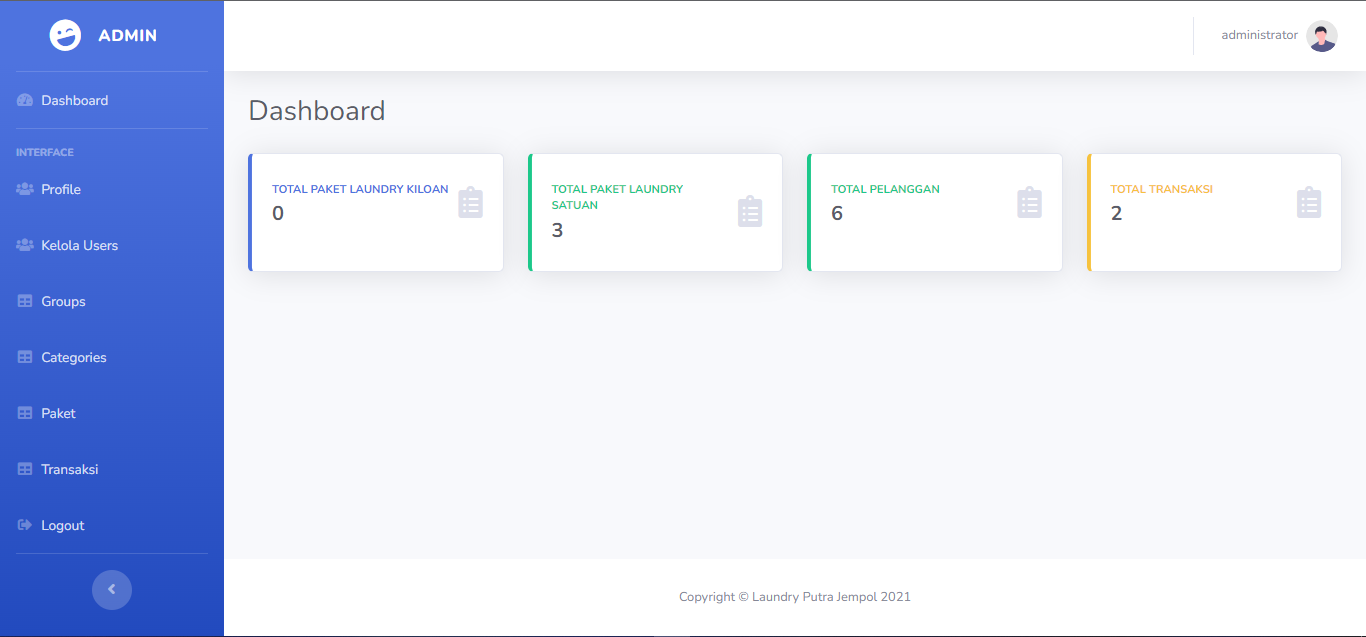Viewport: 1366px width, 637px height.
Task: Click the ADMIN brand title link
Action: [x=127, y=35]
